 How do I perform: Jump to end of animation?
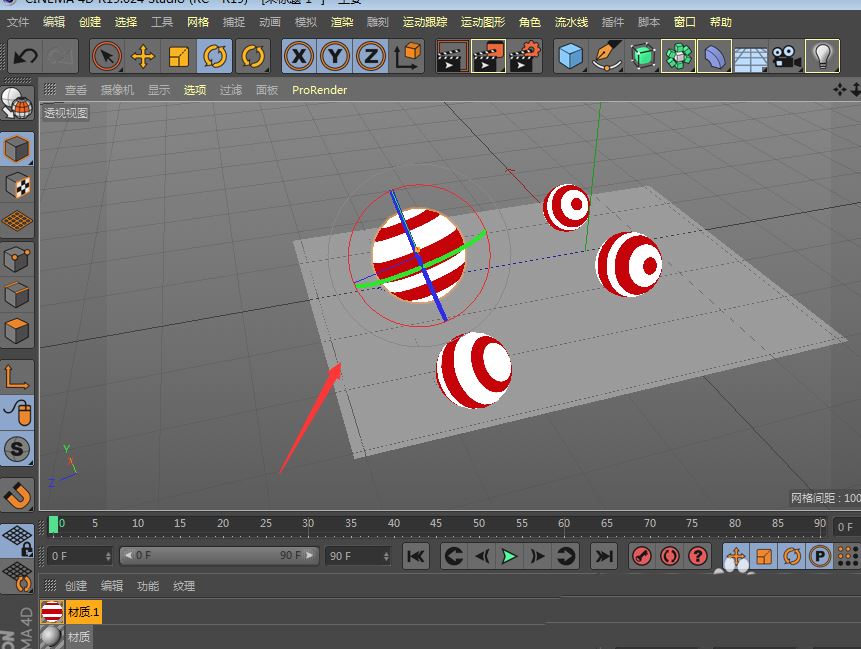click(x=604, y=556)
